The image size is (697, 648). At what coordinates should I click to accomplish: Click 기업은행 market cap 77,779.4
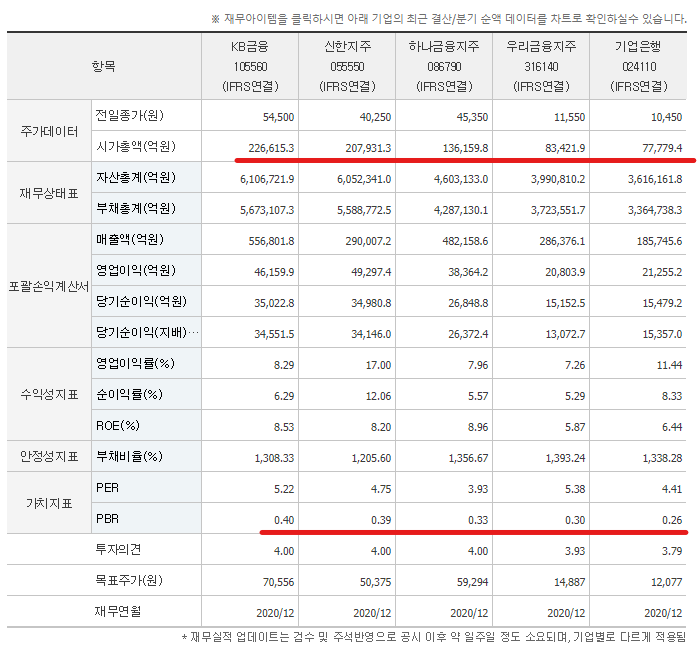coord(662,148)
